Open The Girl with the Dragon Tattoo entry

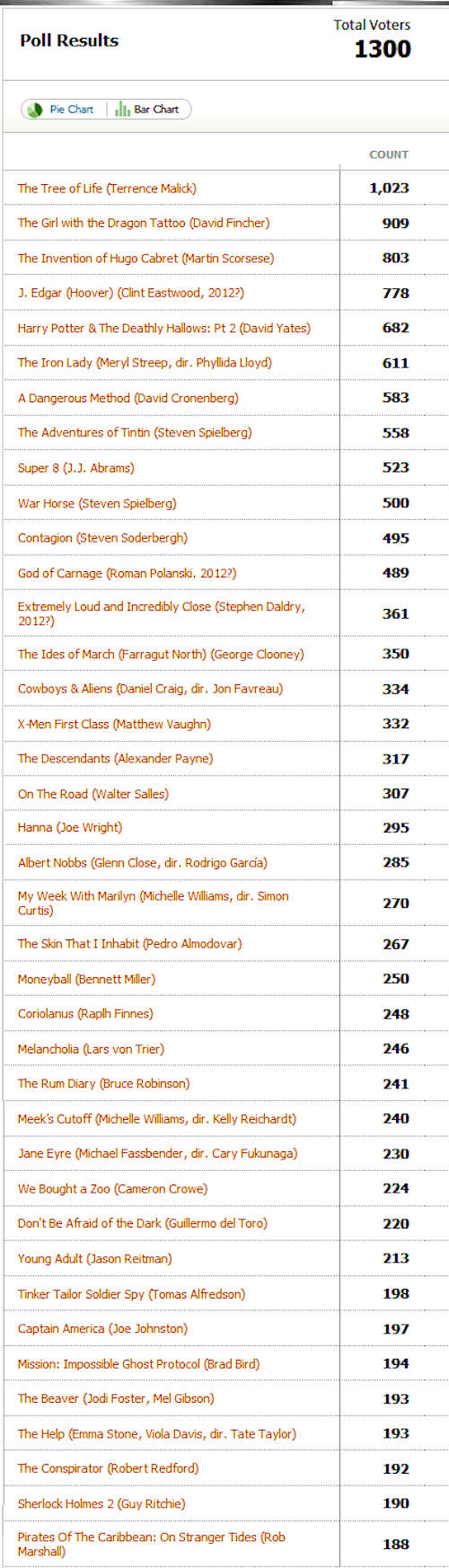tap(144, 223)
